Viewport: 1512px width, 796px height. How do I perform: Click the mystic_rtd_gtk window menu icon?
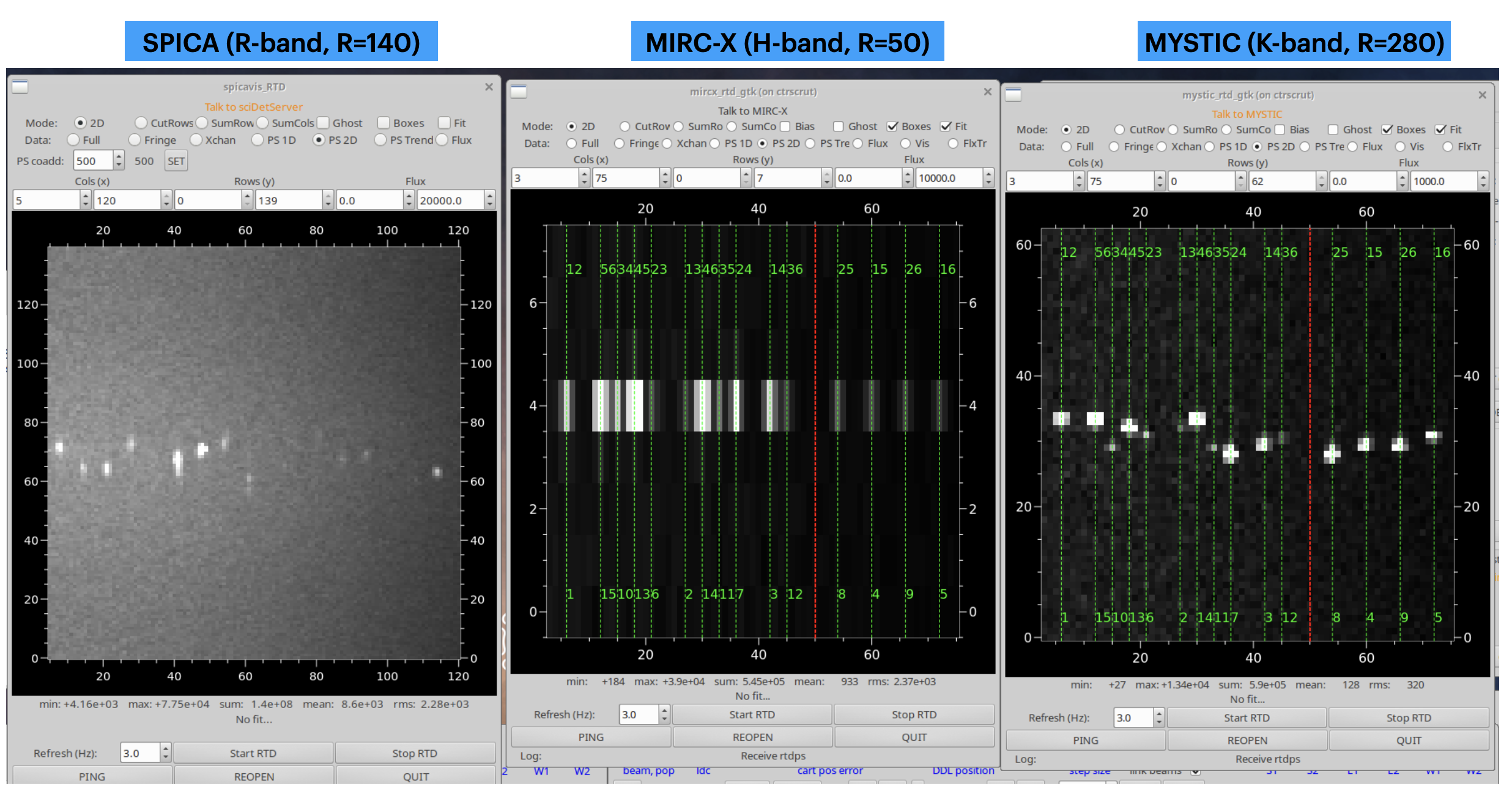[1014, 95]
